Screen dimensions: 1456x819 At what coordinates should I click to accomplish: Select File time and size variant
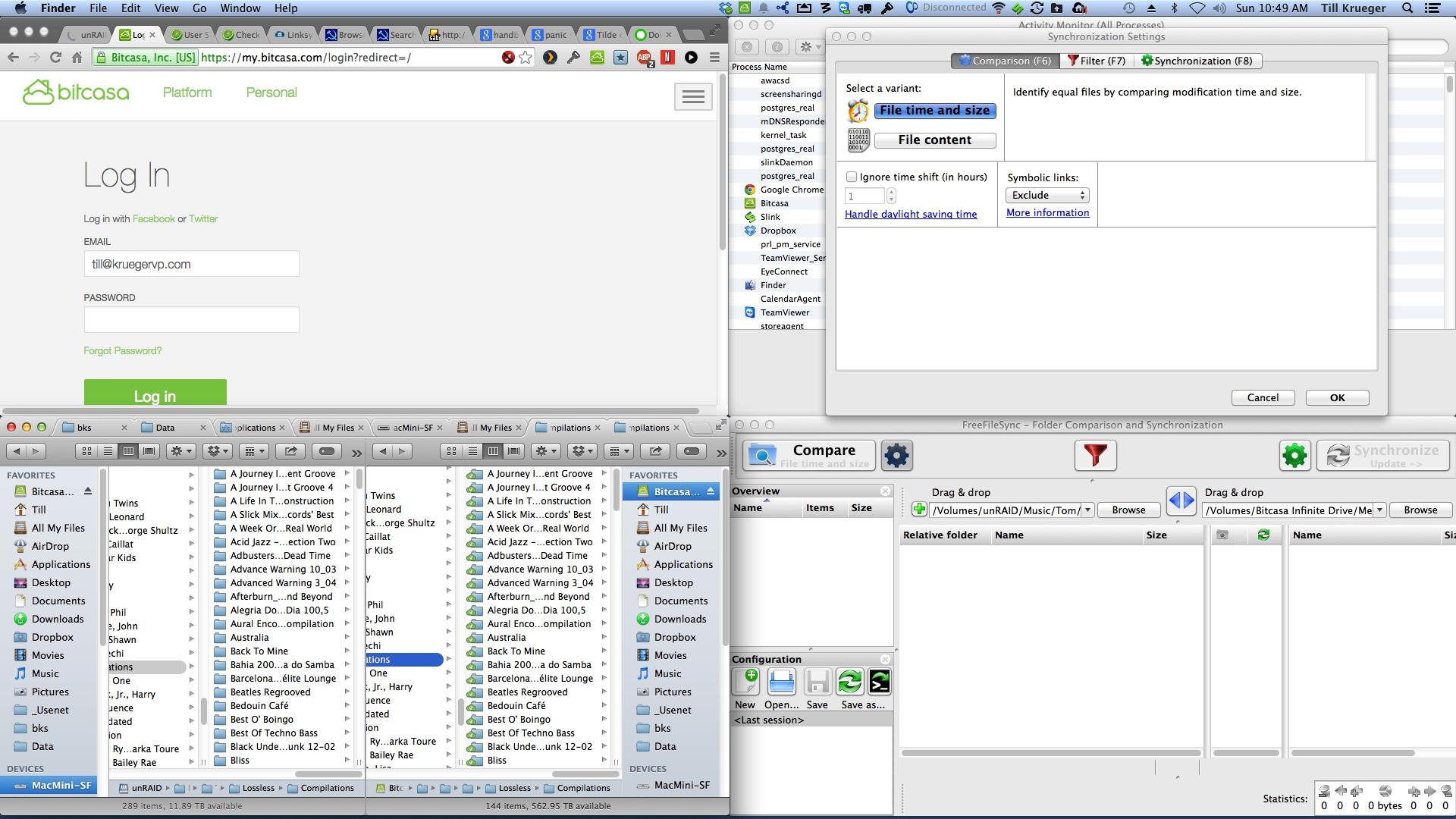pos(935,111)
